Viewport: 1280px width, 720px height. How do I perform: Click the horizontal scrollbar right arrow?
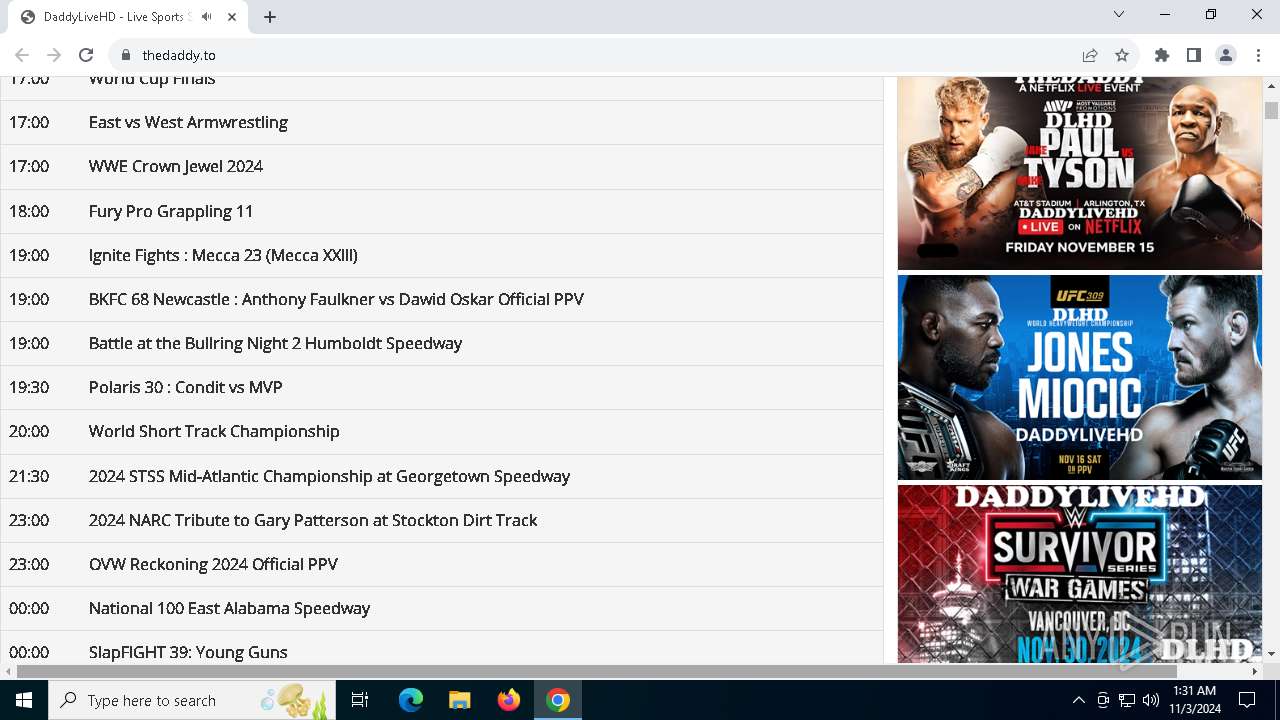[x=1255, y=671]
